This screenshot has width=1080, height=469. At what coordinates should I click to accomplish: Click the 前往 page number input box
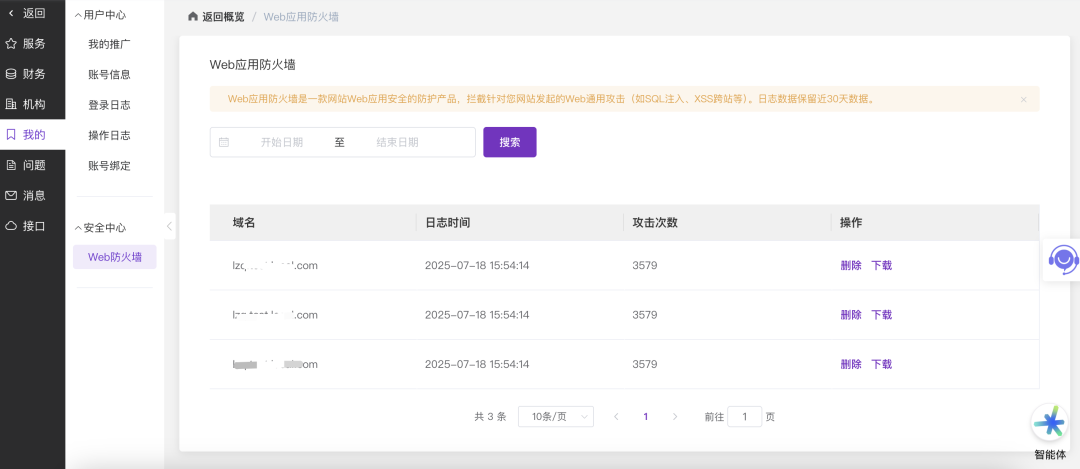[744, 417]
